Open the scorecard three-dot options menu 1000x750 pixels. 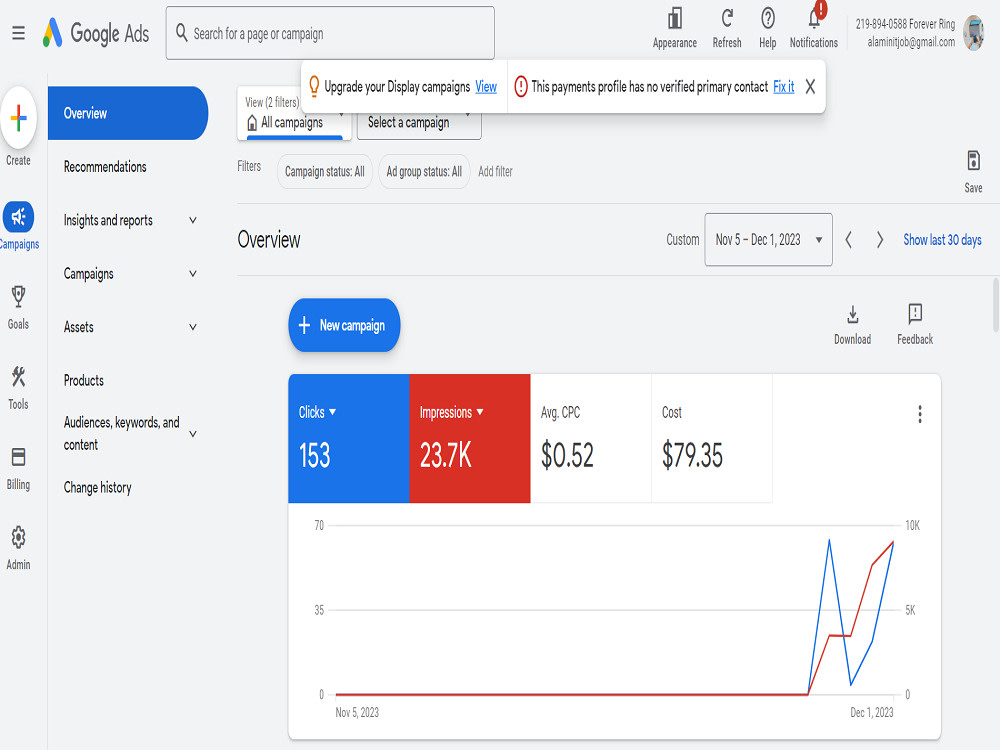[919, 414]
